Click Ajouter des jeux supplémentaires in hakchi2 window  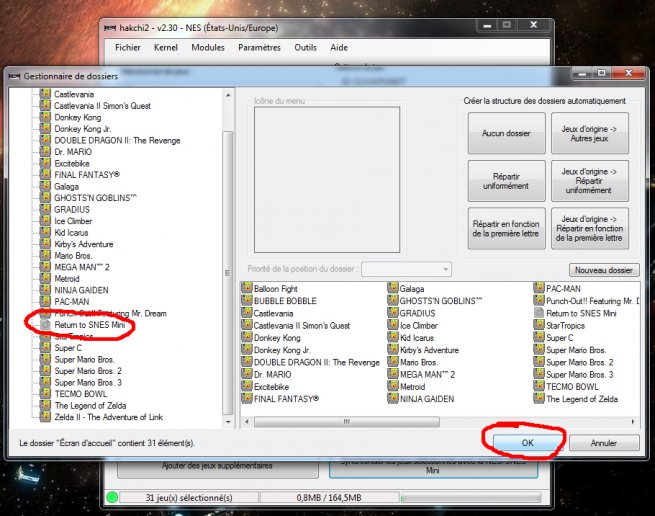218,466
